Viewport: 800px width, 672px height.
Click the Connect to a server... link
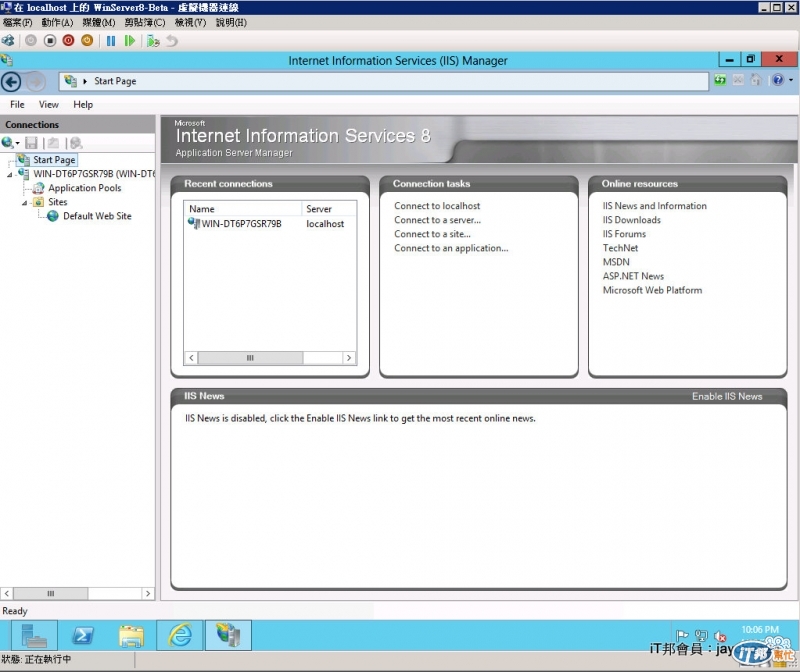click(437, 220)
